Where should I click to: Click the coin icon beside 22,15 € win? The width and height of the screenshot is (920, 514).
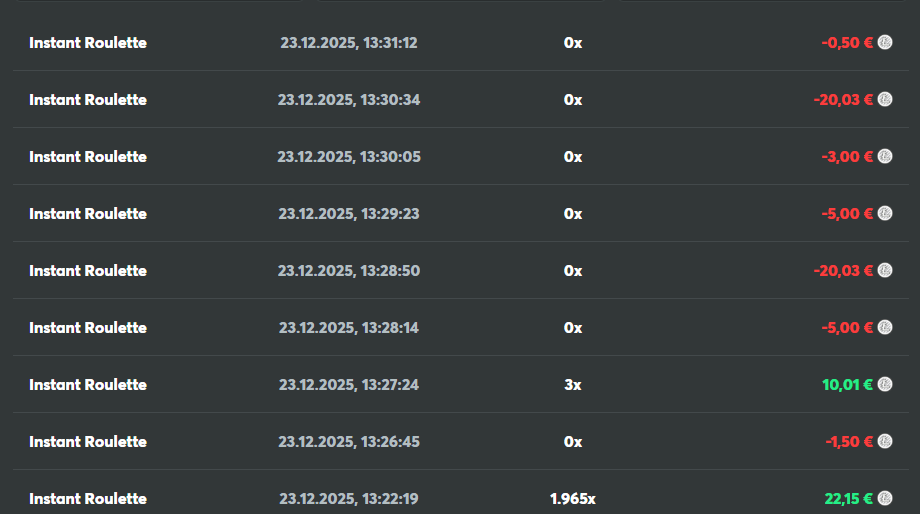[x=885, y=499]
